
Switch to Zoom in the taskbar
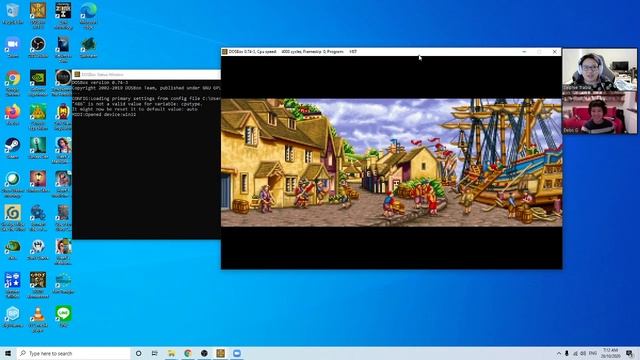(x=237, y=353)
